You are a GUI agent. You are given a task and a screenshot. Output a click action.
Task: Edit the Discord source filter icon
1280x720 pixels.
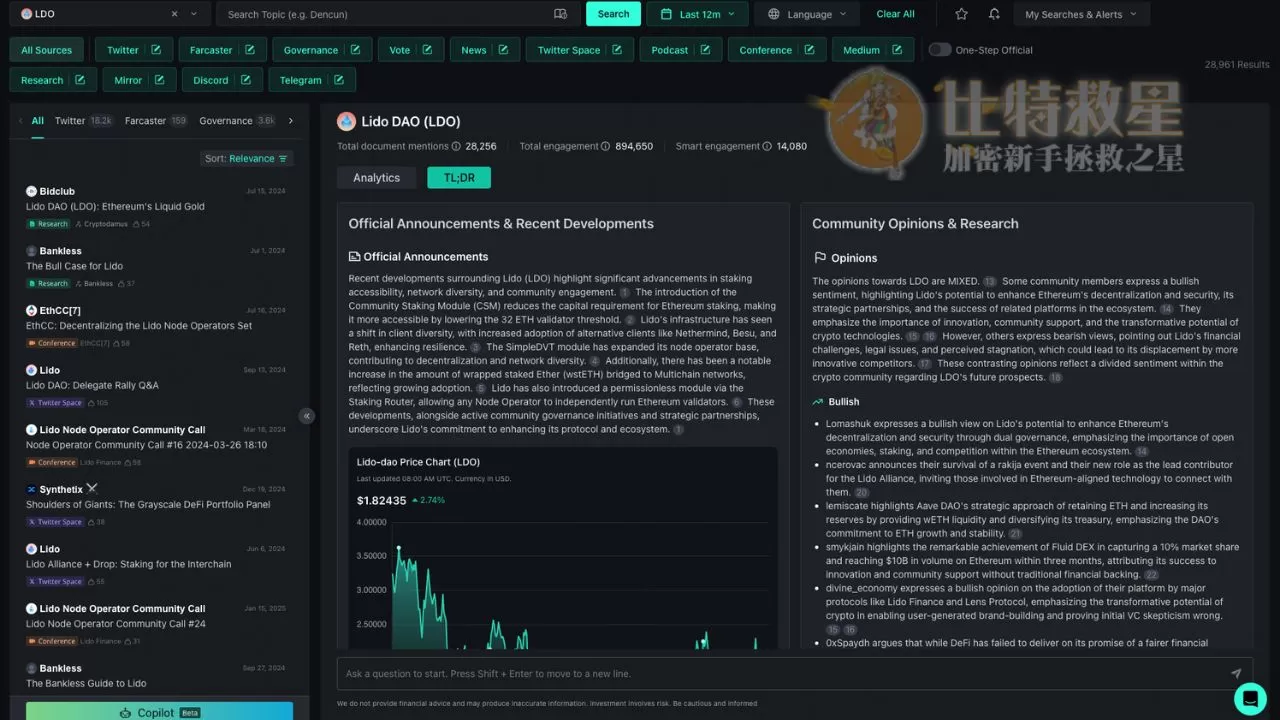pos(245,80)
